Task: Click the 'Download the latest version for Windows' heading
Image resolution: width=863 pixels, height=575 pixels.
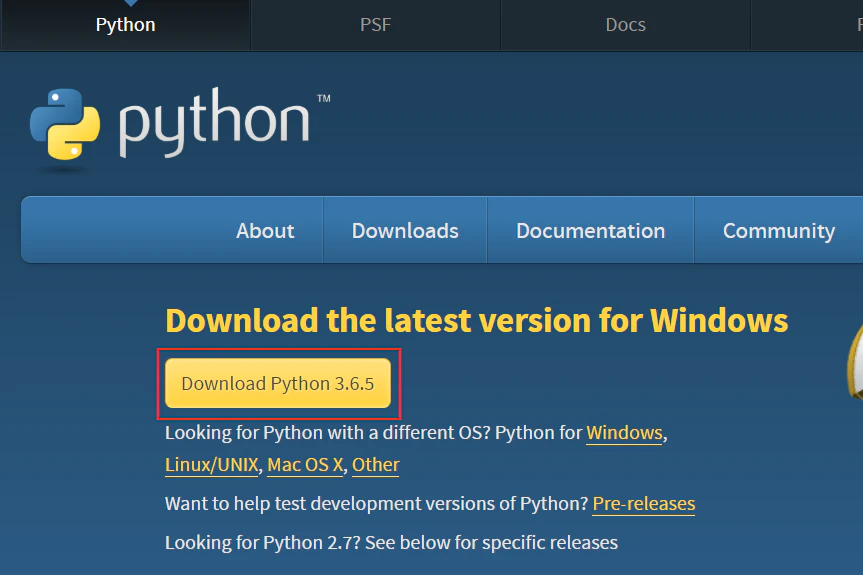Action: pos(477,321)
